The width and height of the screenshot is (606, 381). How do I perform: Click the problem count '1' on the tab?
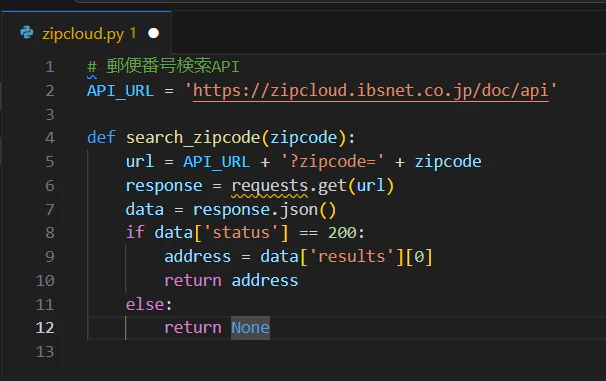(133, 33)
